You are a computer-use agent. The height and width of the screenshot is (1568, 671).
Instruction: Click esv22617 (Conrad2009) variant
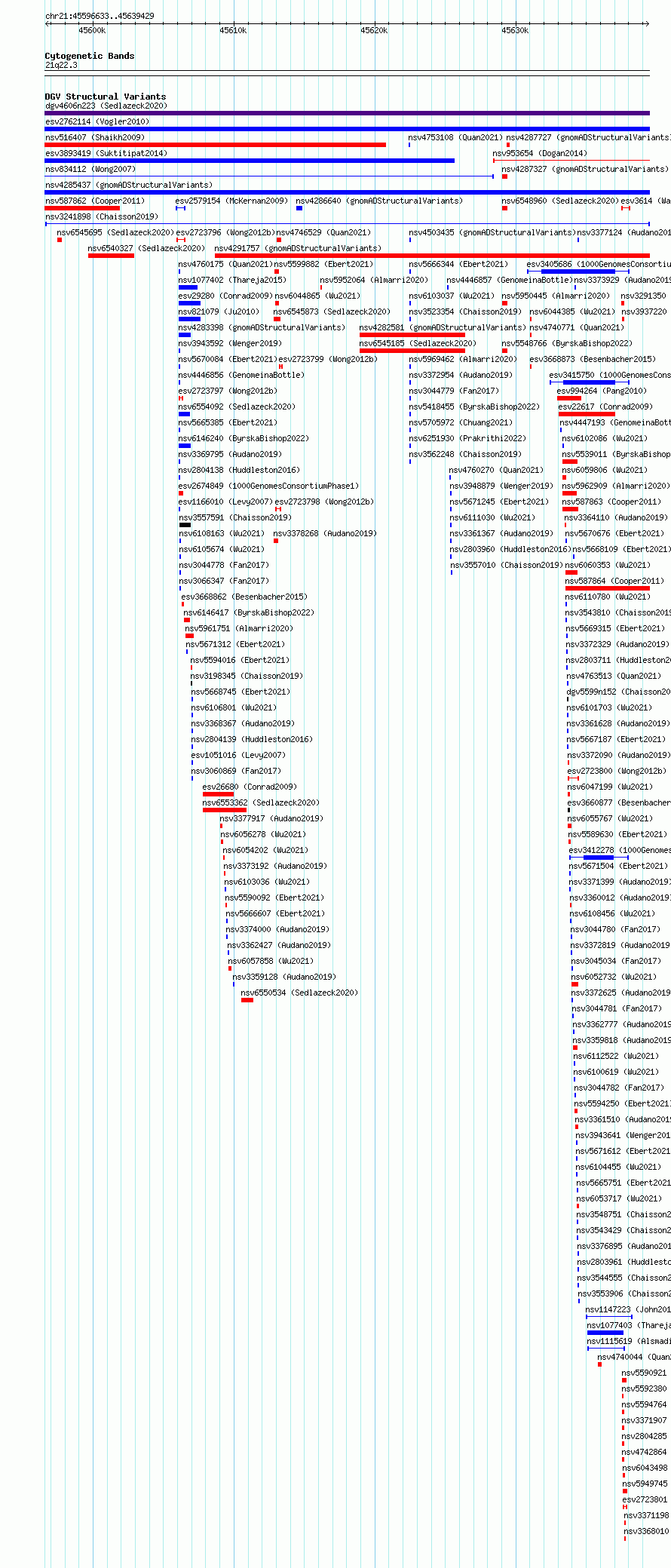(x=605, y=407)
